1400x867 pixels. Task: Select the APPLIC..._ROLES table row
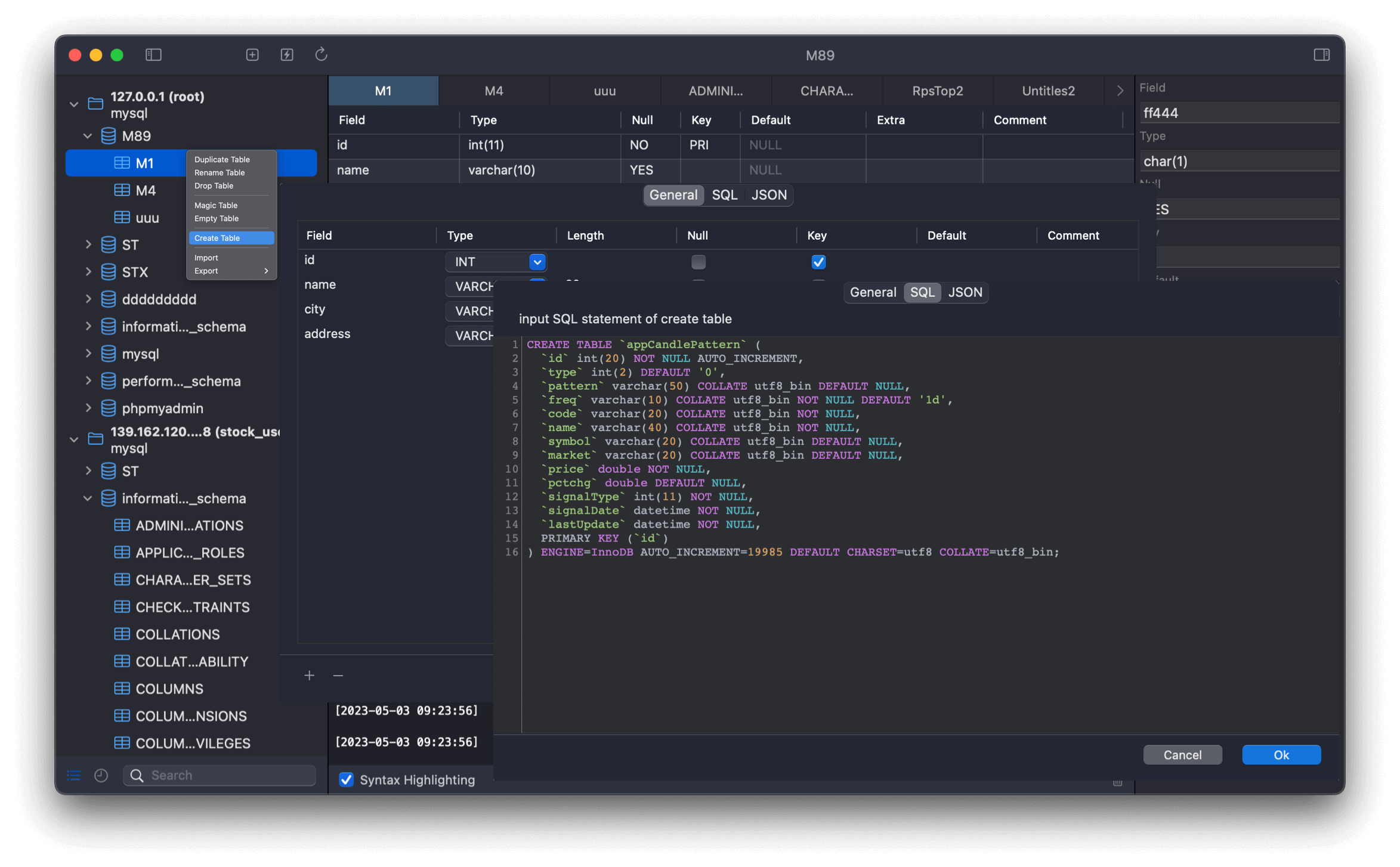[191, 552]
